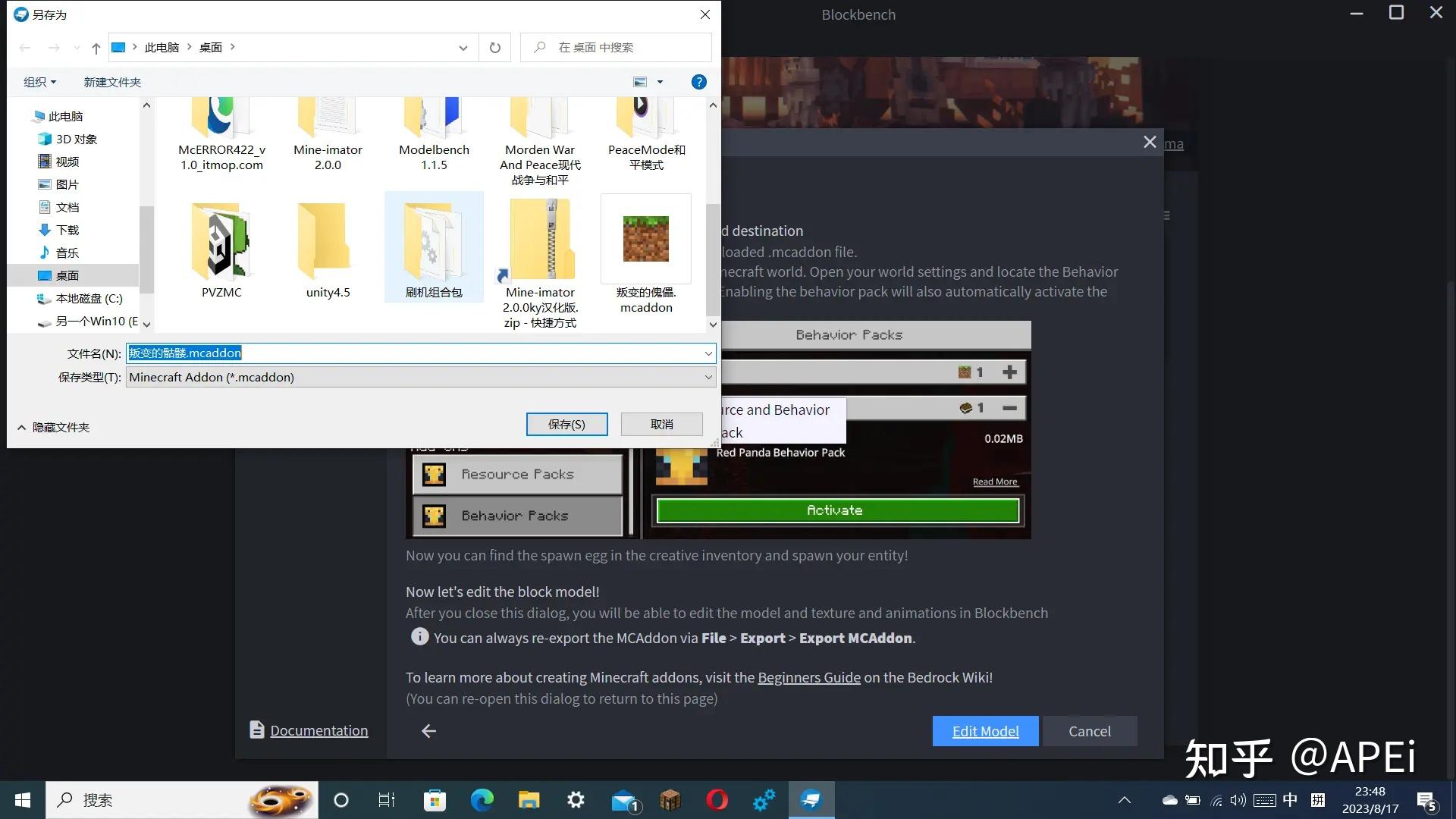Click the Back arrow in Save As dialog
This screenshot has height=819, width=1456.
[25, 48]
